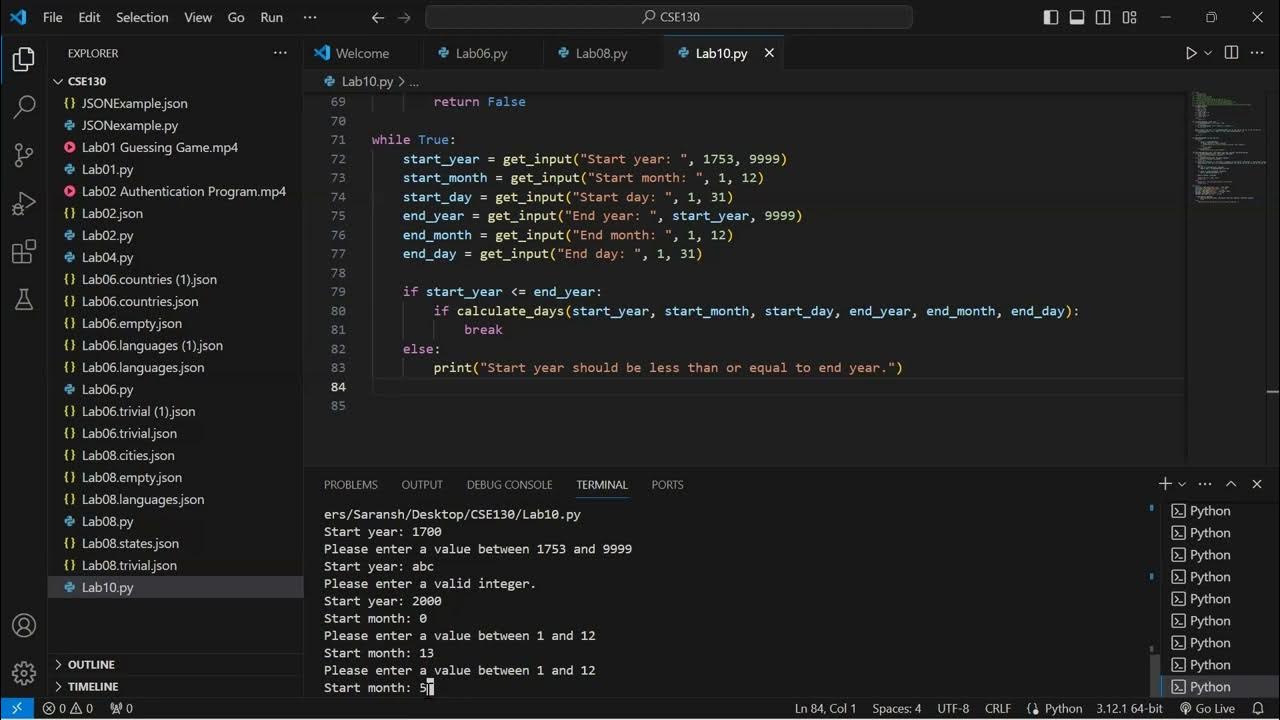Open the Accounts menu icon
This screenshot has width=1280, height=720.
24,626
